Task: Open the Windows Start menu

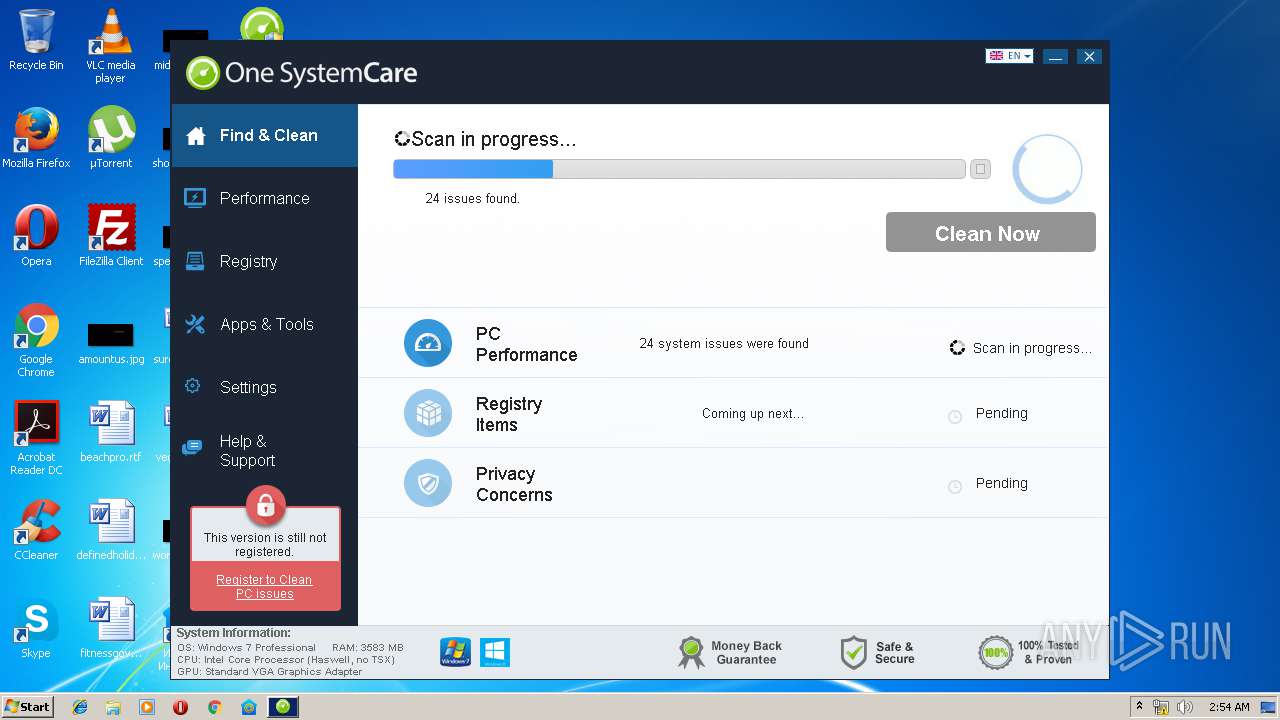Action: coord(27,706)
